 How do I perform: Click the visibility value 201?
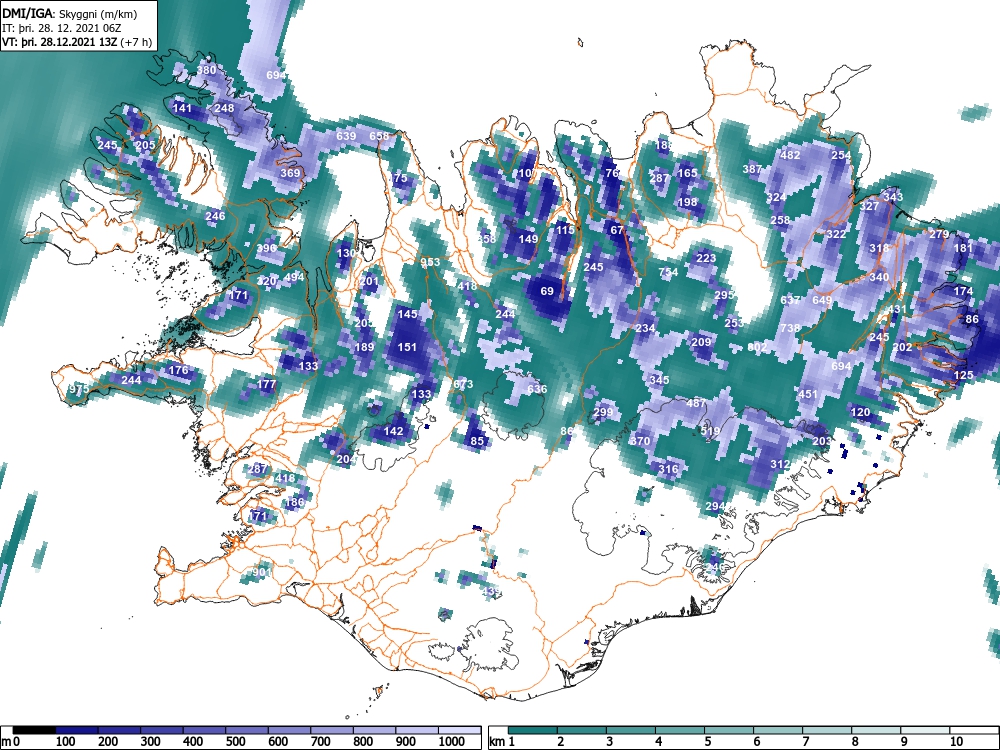click(x=369, y=281)
